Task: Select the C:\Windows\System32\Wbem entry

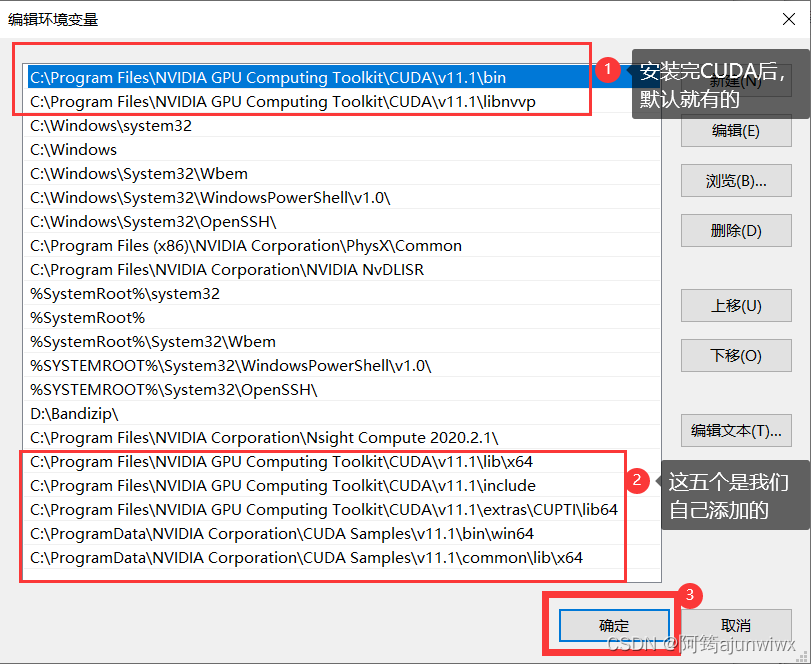Action: [341, 174]
